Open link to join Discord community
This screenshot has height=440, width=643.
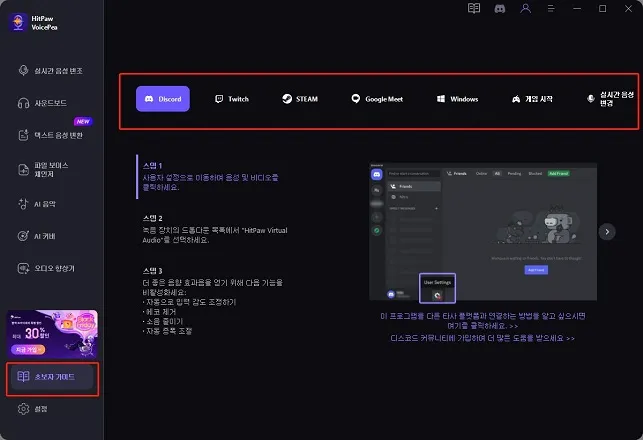[x=483, y=338]
